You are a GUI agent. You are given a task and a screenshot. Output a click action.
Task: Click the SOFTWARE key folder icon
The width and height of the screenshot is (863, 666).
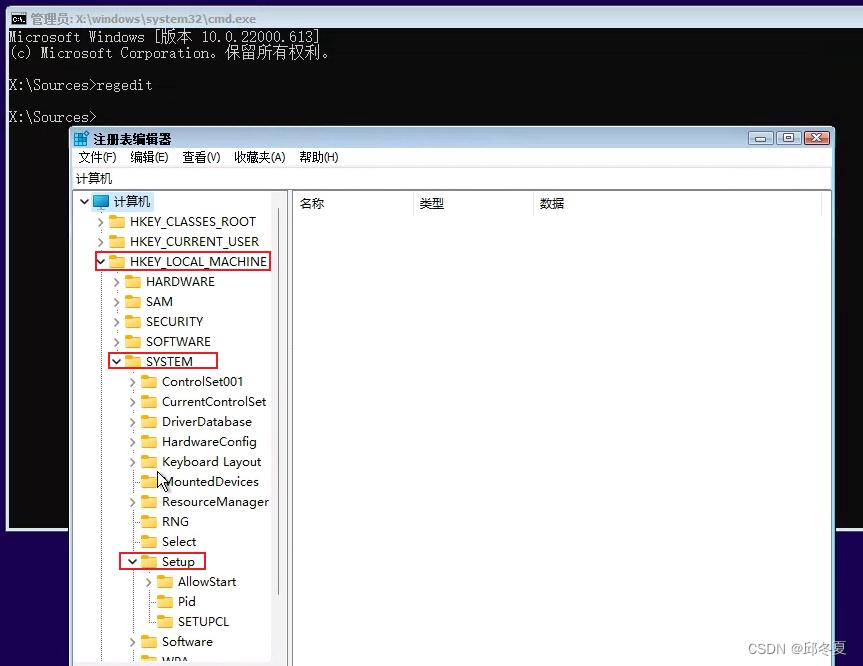tap(133, 341)
